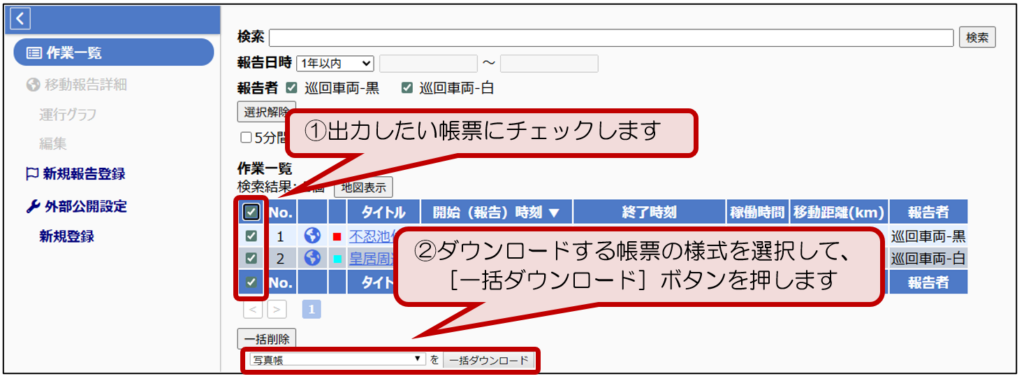The width and height of the screenshot is (1024, 381).
Task: Collapse sidebar with the back chevron icon
Action: (x=21, y=20)
